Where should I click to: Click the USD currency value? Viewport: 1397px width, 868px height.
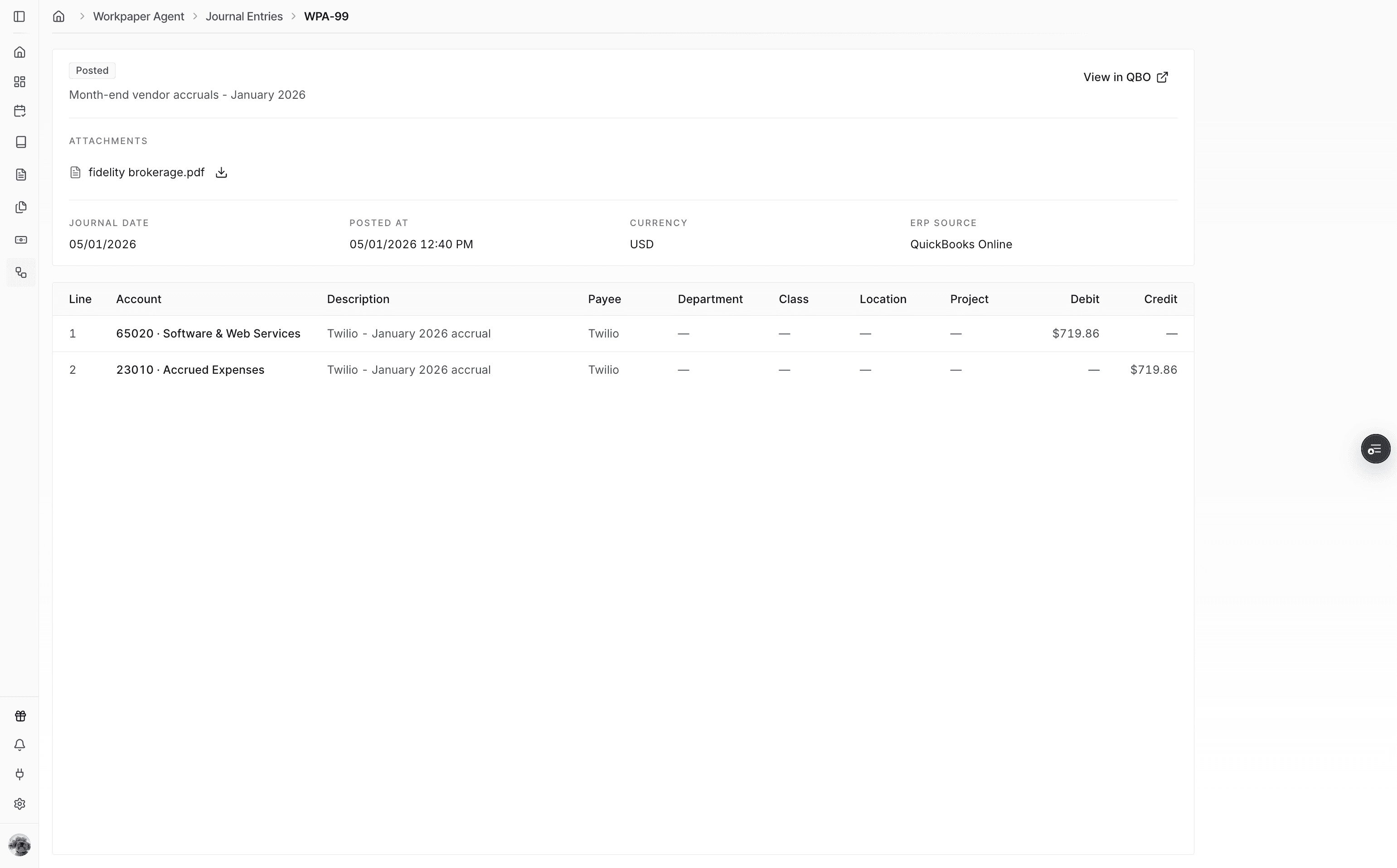tap(642, 245)
